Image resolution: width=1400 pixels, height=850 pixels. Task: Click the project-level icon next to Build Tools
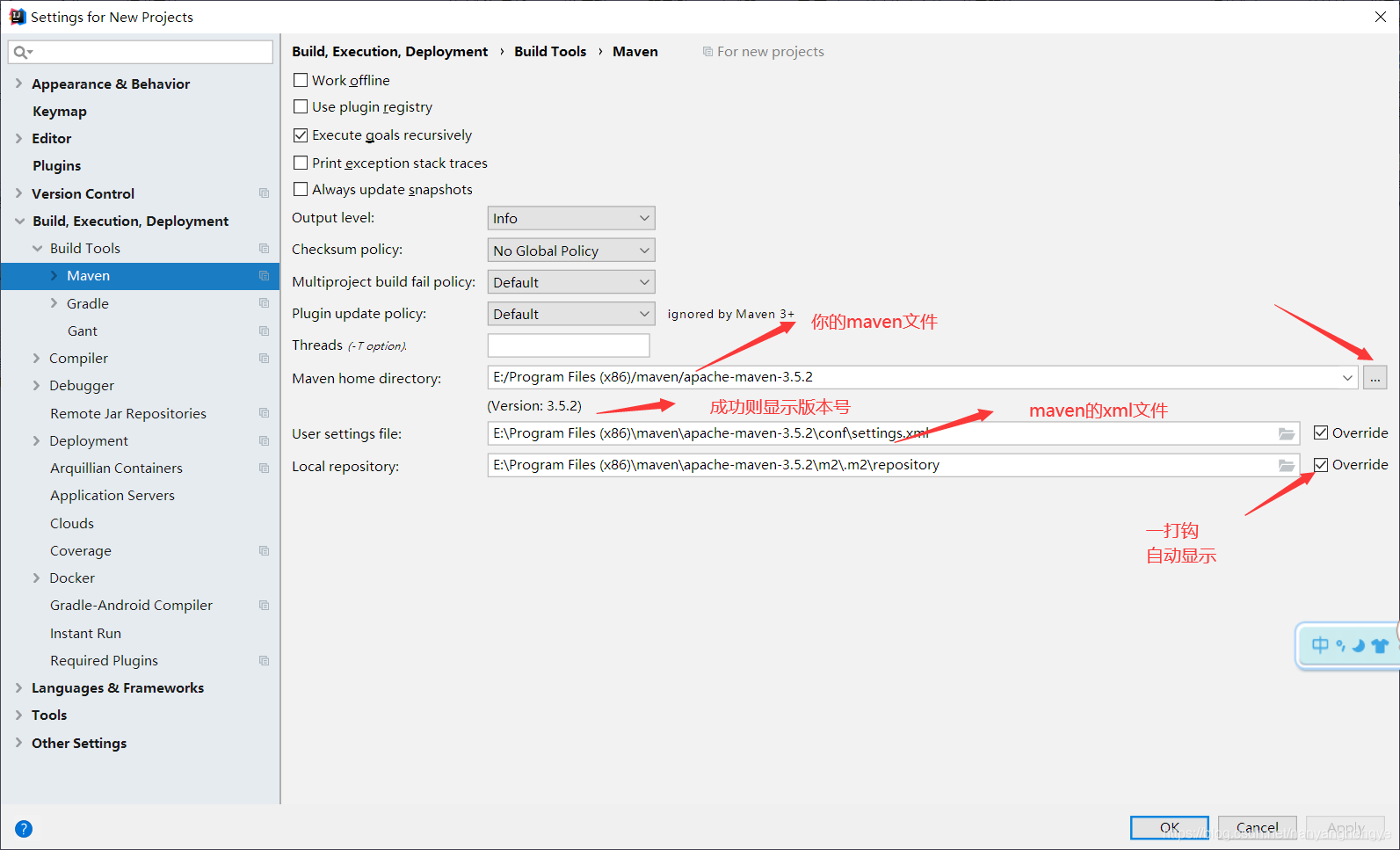[x=264, y=249]
